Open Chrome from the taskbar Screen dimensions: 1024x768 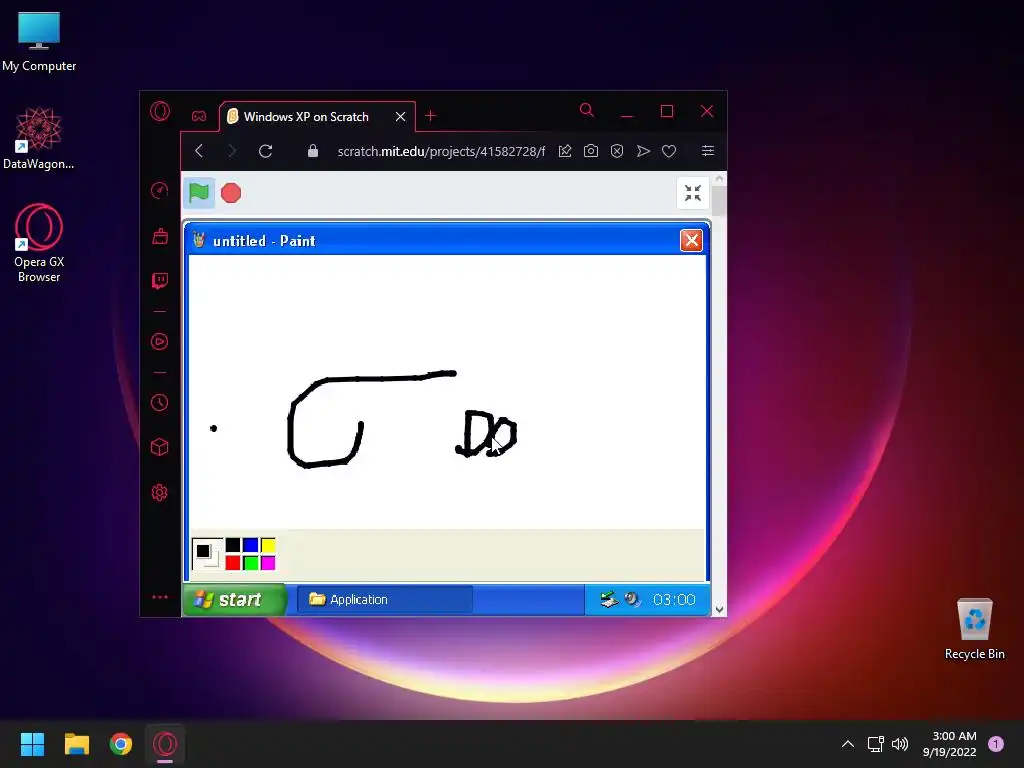(x=121, y=744)
